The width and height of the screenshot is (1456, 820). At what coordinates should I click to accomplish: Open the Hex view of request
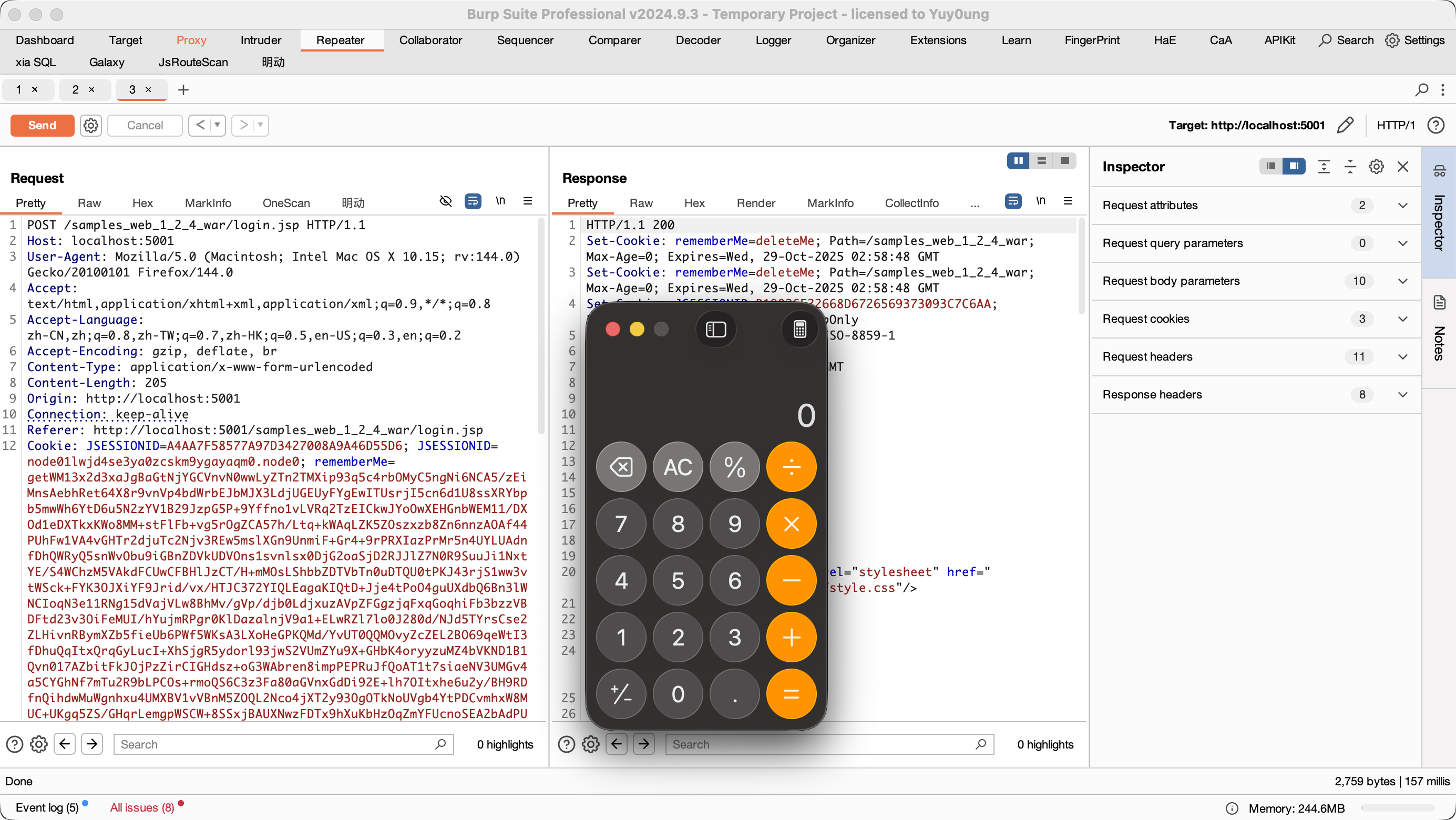point(142,203)
